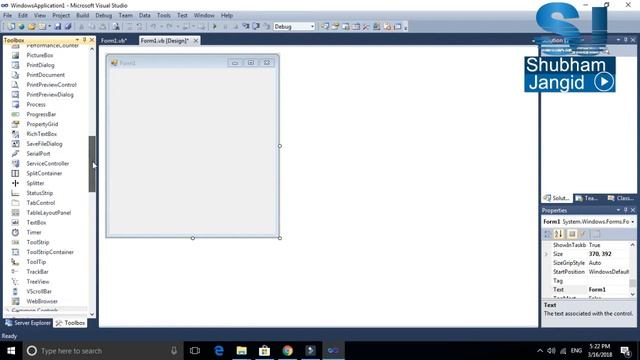Click the Save All toolbar icon
640x360 pixels.
coord(68,27)
